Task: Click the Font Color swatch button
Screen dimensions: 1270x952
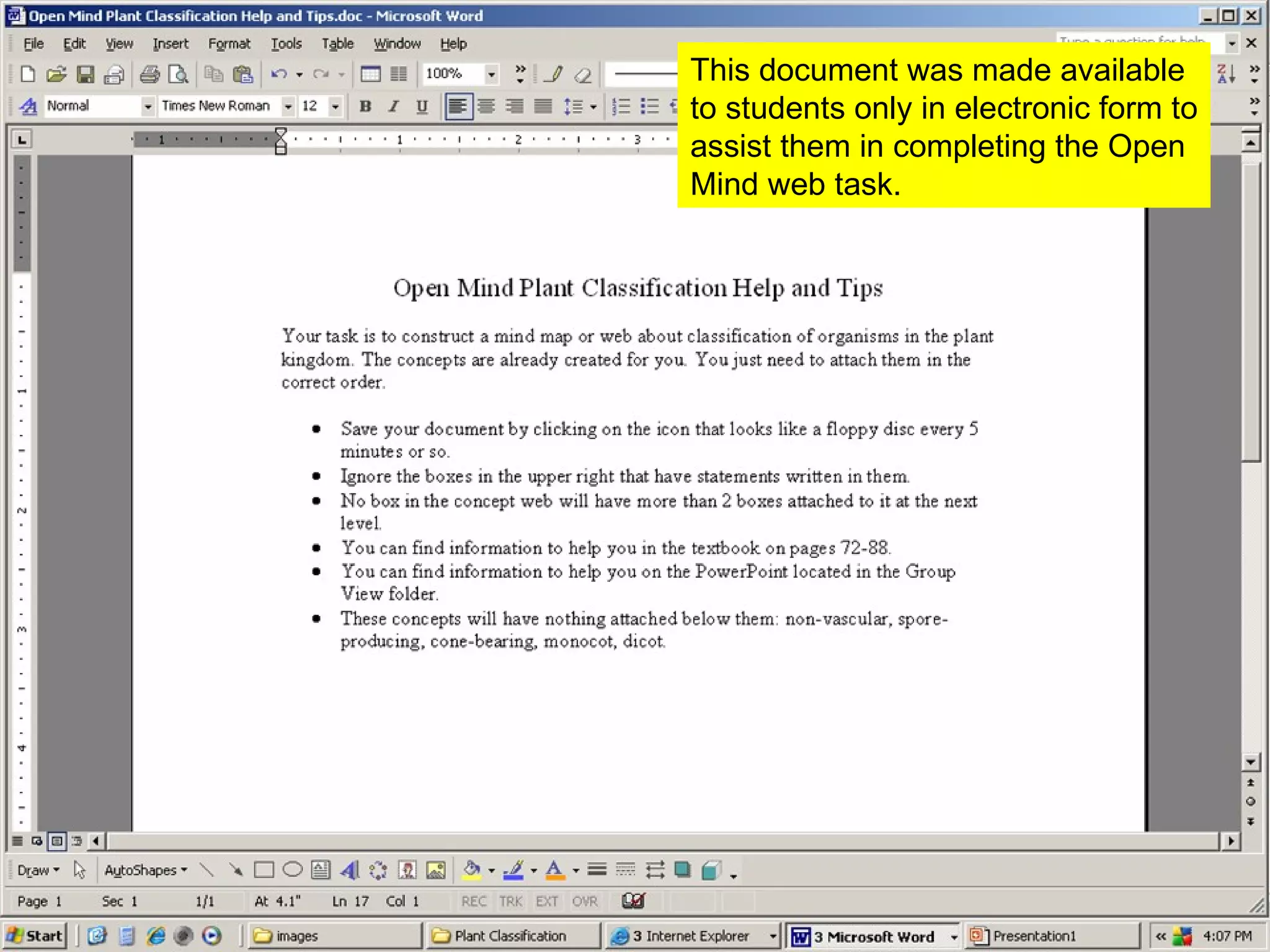Action: click(555, 870)
